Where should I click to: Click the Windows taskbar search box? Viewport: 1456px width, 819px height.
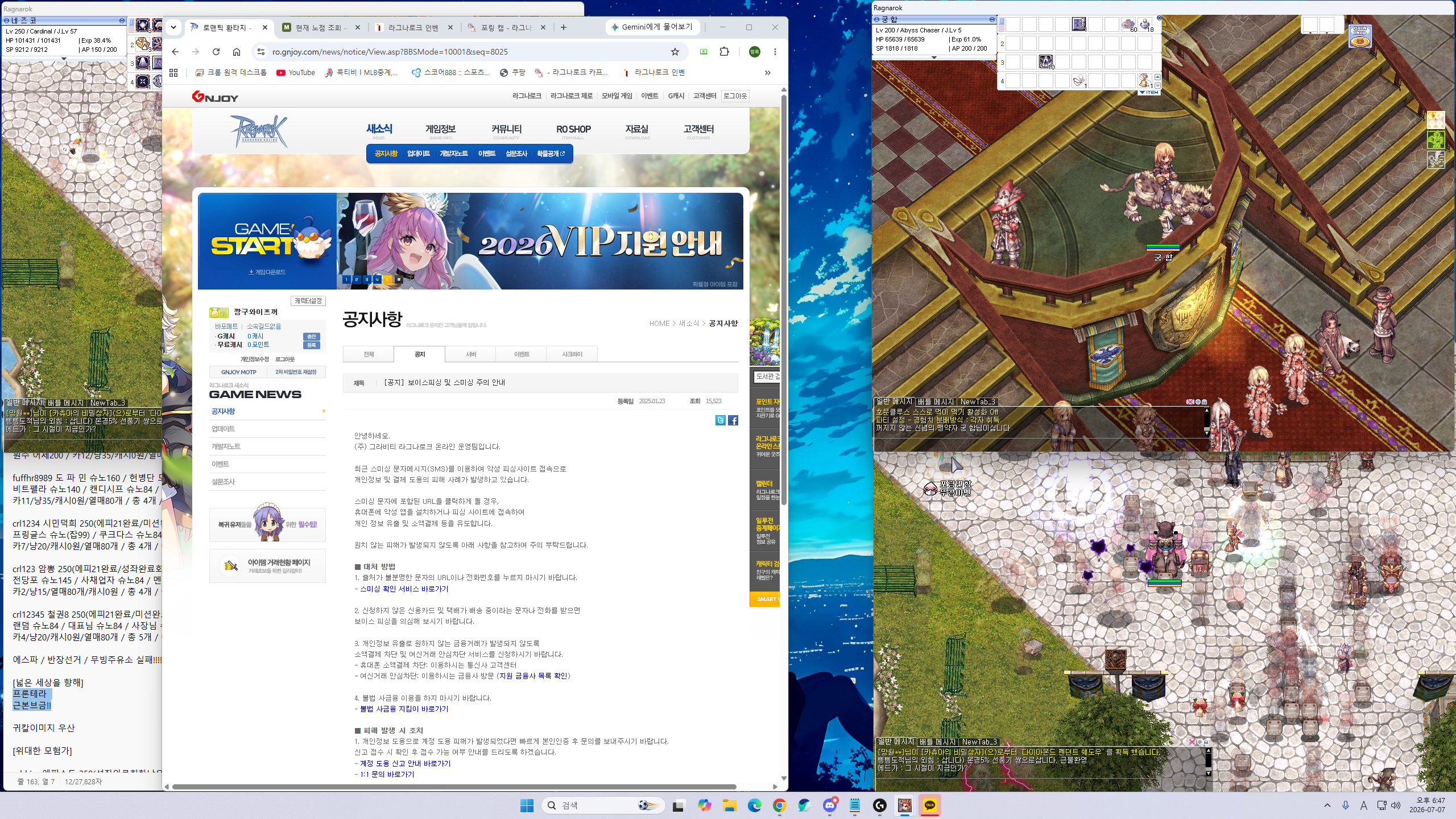click(603, 805)
